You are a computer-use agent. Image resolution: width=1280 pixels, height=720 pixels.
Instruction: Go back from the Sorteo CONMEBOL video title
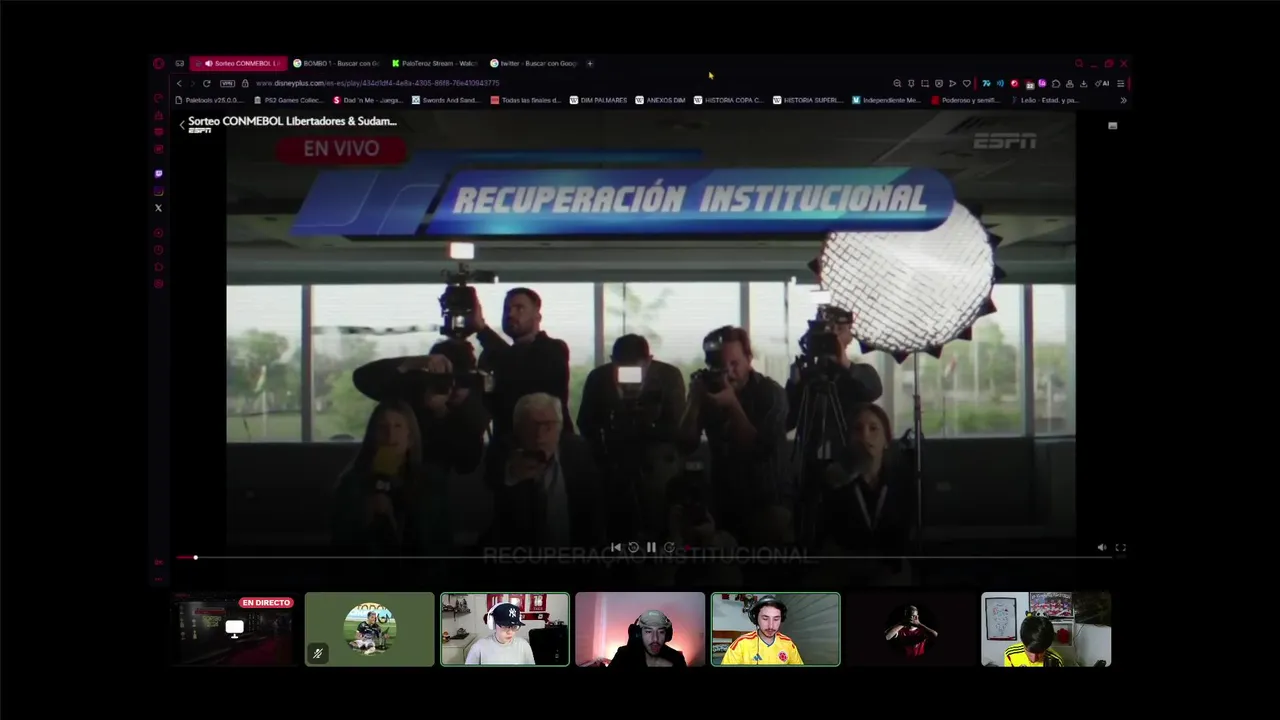182,125
